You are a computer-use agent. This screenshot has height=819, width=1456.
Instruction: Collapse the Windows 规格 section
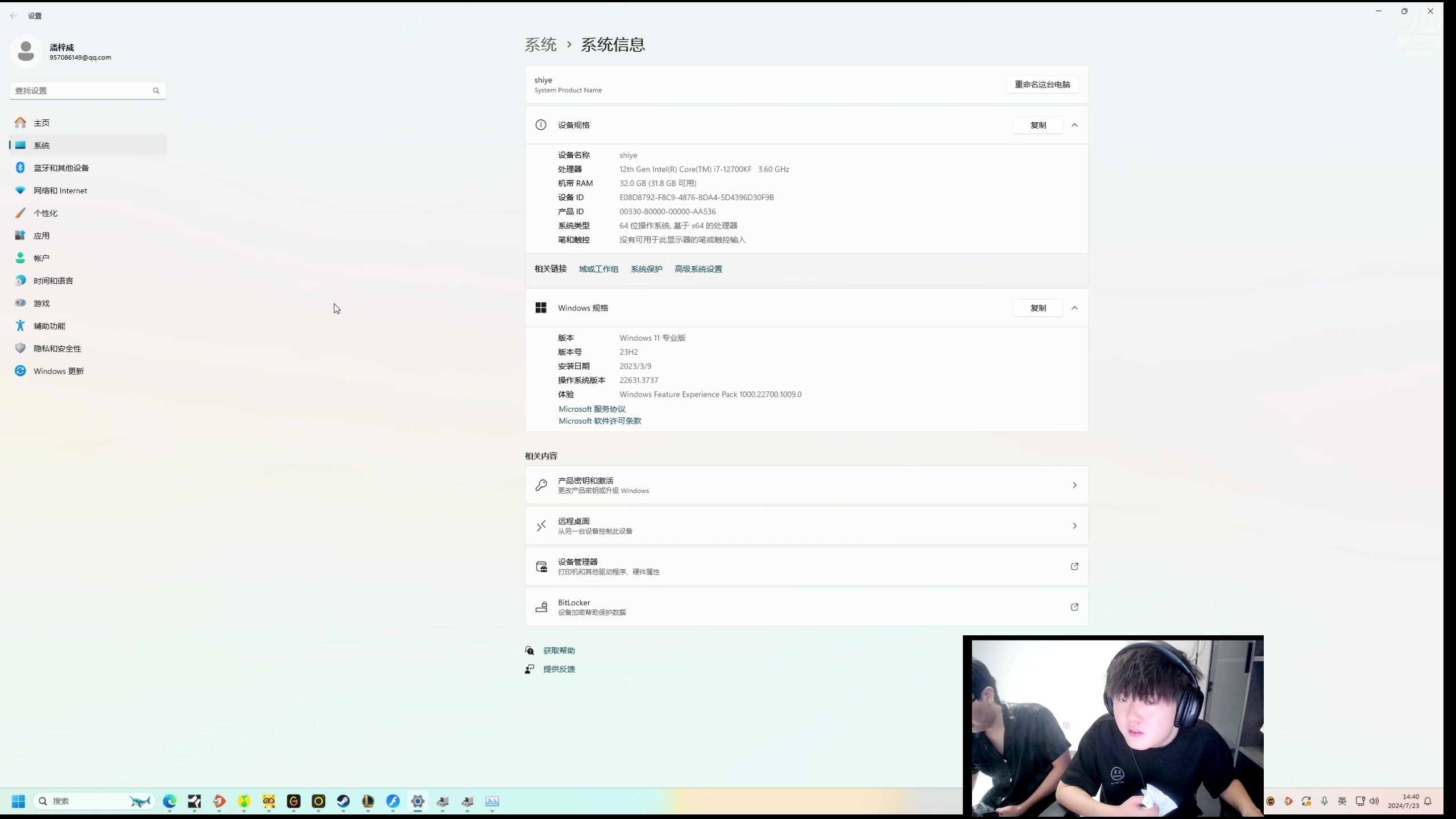(1074, 308)
